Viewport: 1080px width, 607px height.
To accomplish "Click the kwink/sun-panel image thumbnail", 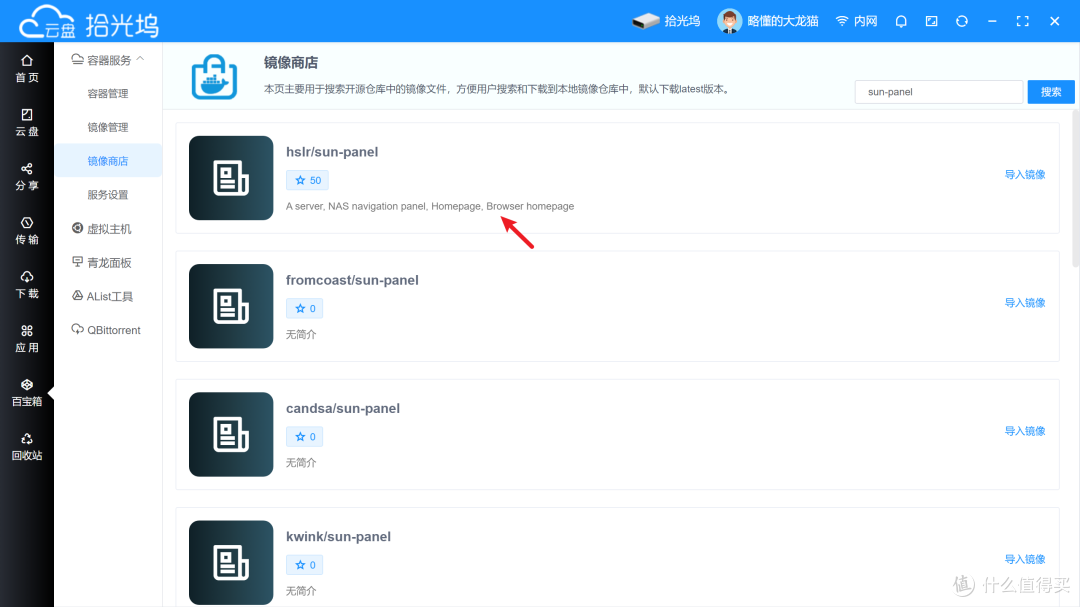I will click(x=231, y=562).
